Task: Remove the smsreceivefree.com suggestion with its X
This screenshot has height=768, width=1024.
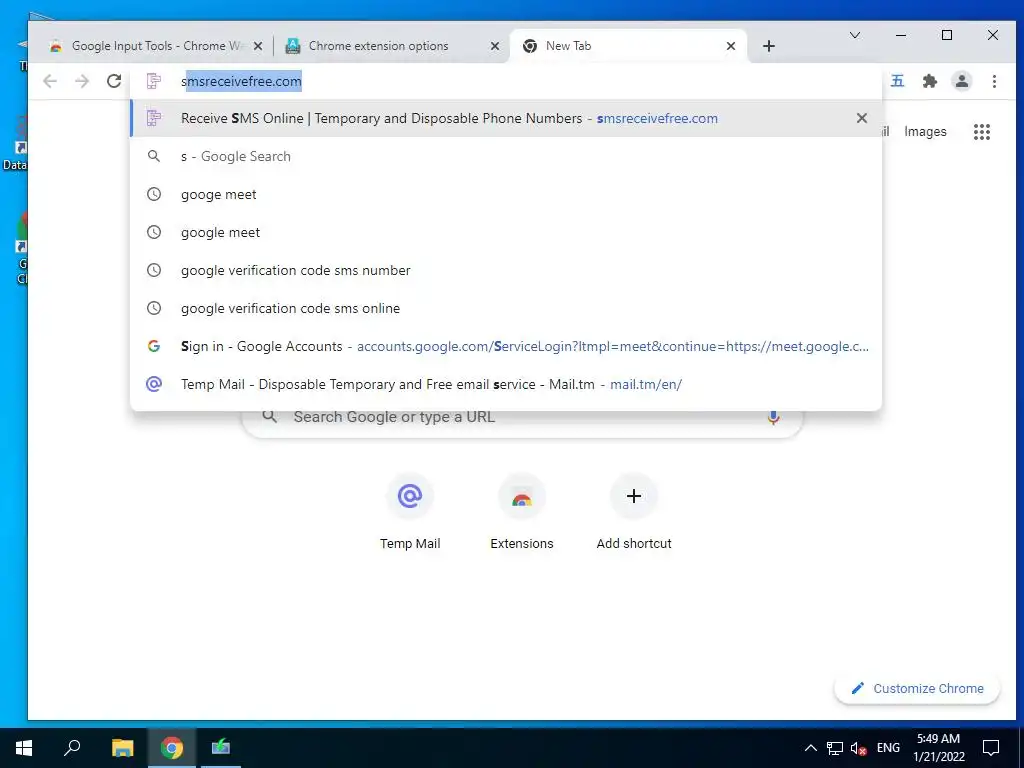Action: click(862, 118)
